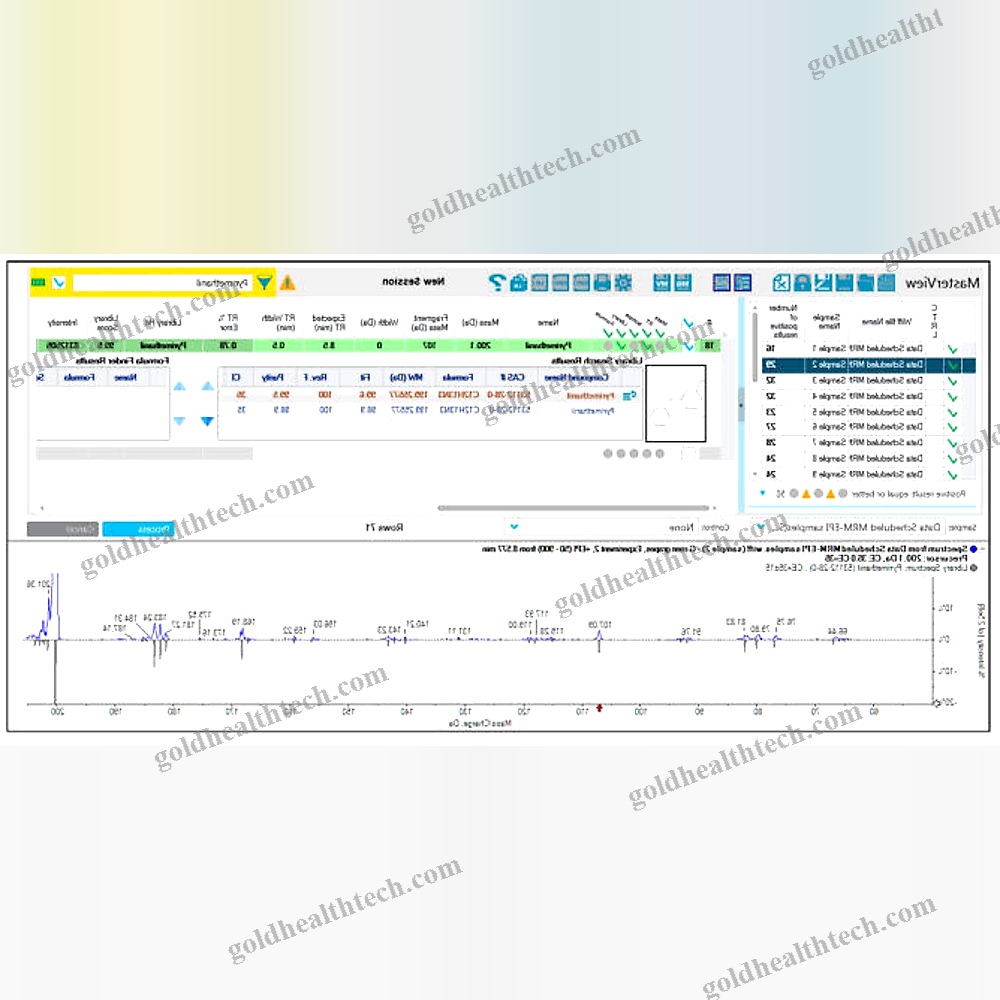The height and width of the screenshot is (1000, 1000).
Task: Click the grid icon adjacent to the padlock bag
Action: point(539,283)
